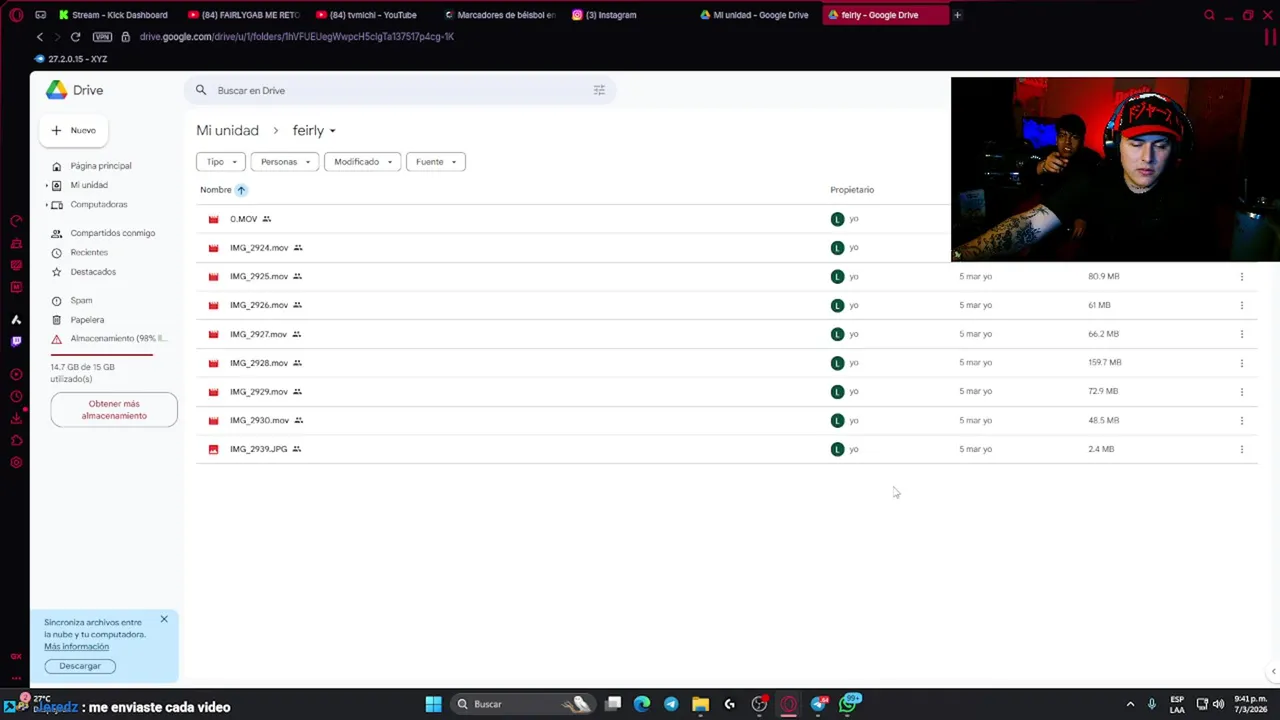Click the search options filter icon
The height and width of the screenshot is (720, 1280).
tap(599, 90)
